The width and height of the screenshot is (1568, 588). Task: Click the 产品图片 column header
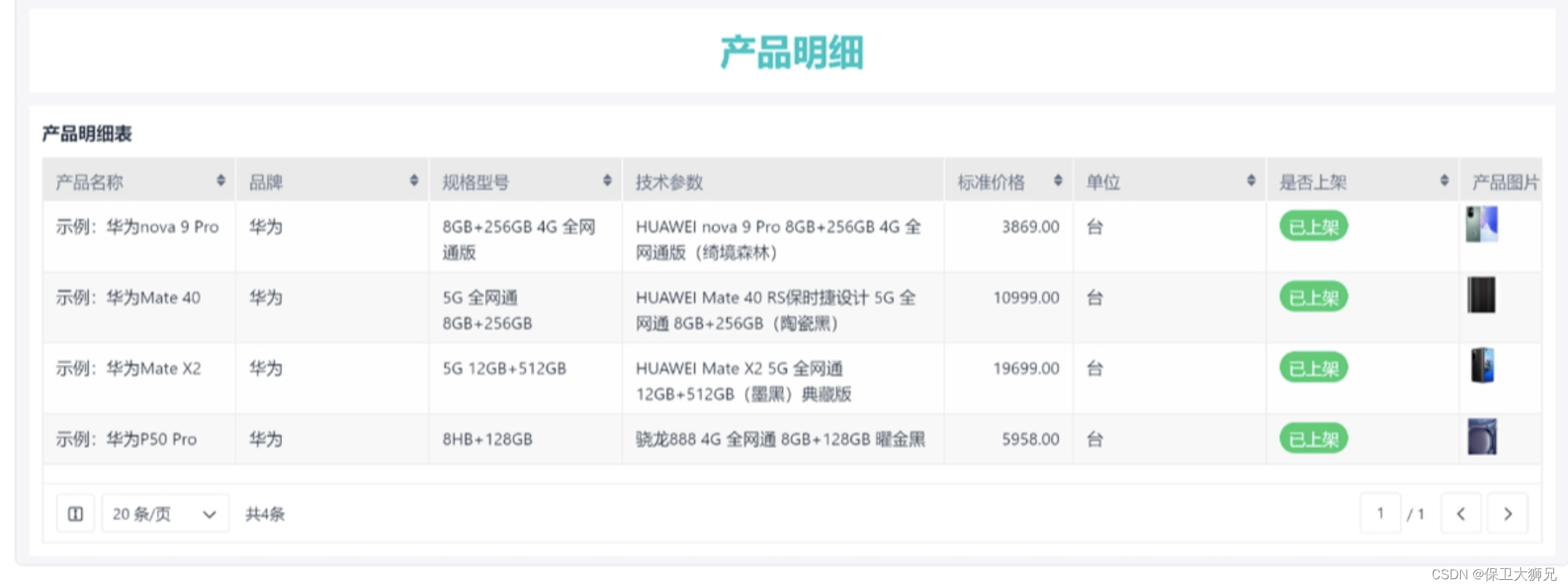[1501, 182]
